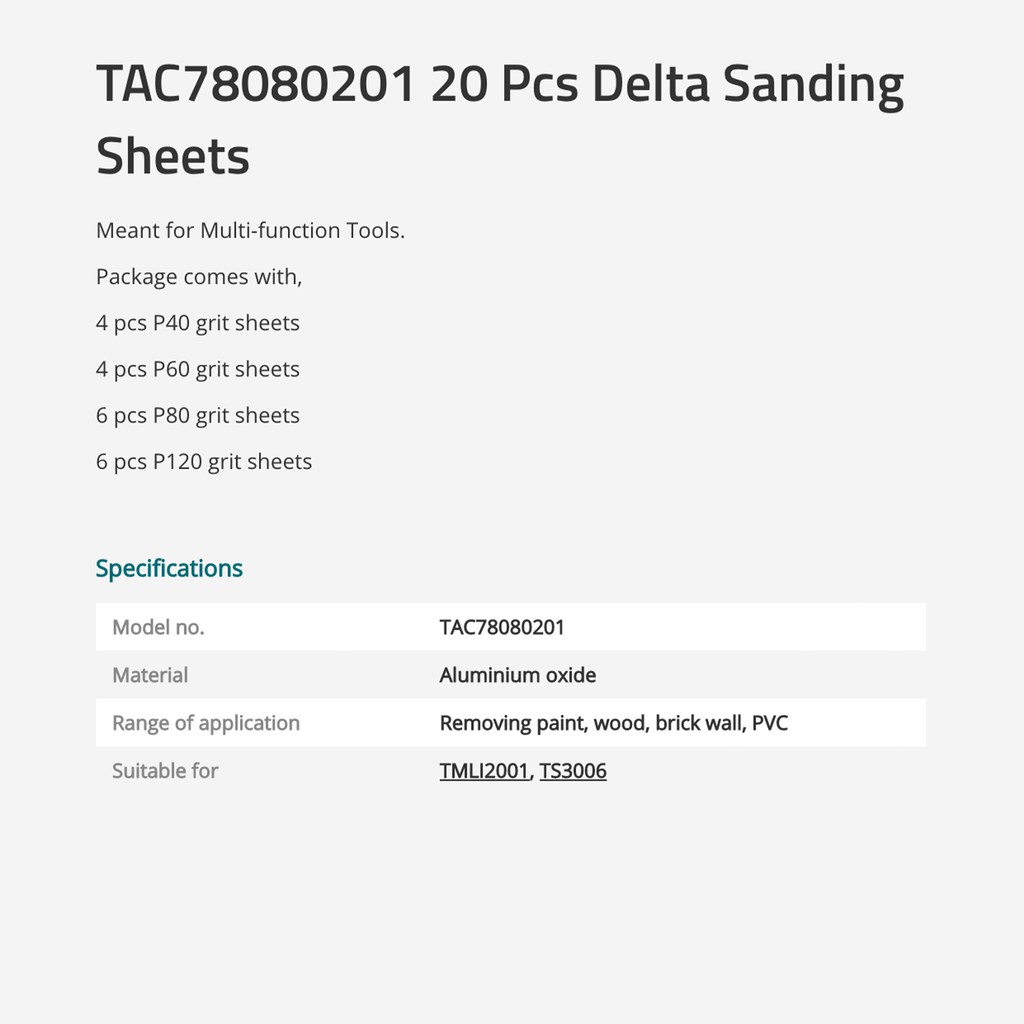Select the 6 pcs P80 grit sheets line
This screenshot has width=1024, height=1024.
[198, 415]
